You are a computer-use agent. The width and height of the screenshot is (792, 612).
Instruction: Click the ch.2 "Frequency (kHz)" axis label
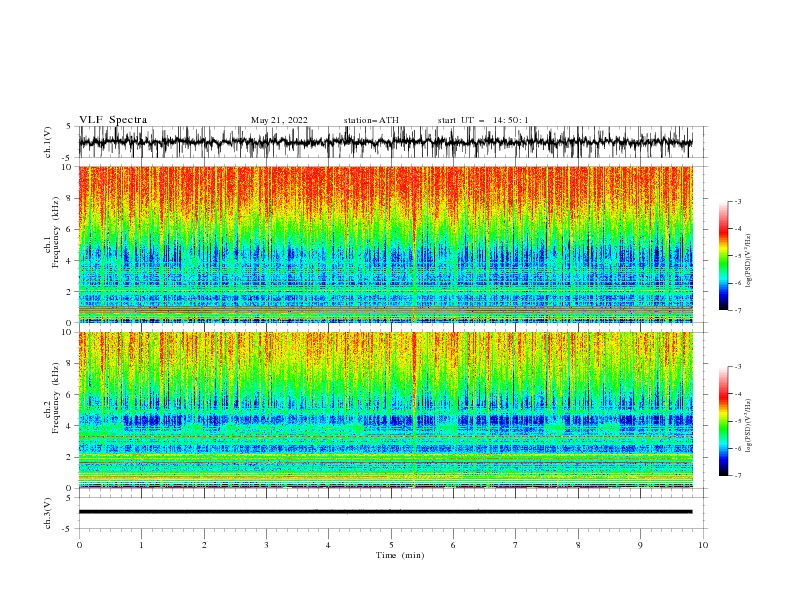56,398
